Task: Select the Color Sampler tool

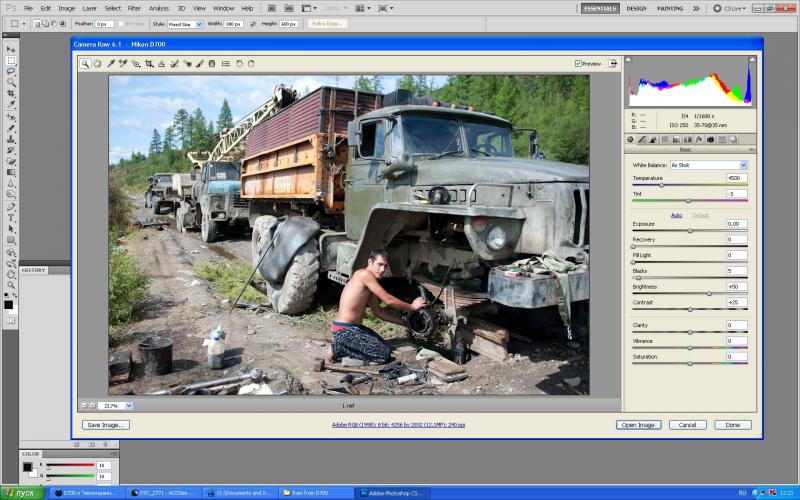Action: coord(123,64)
